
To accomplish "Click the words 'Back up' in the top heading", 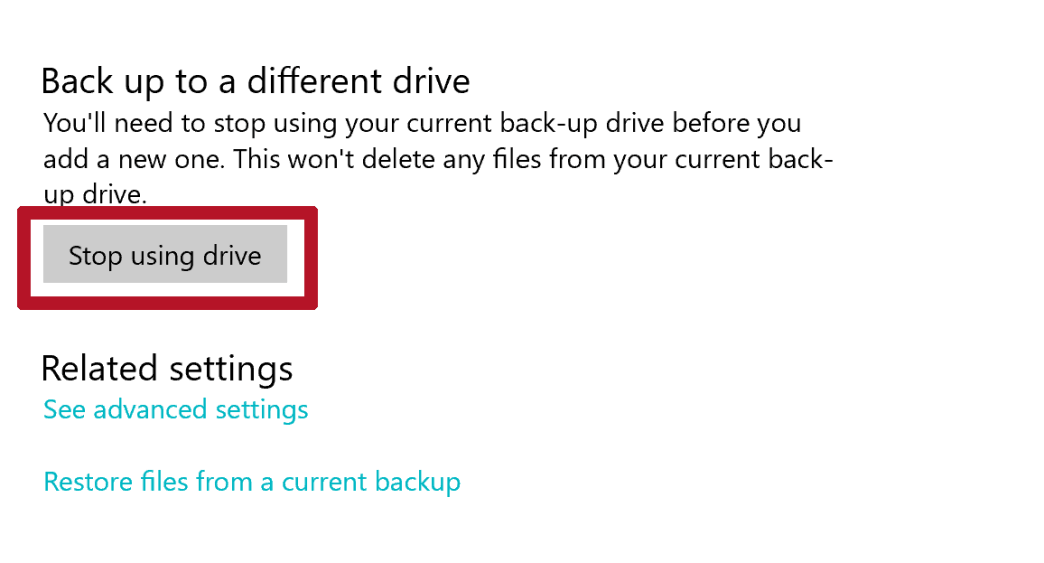I will [x=101, y=81].
